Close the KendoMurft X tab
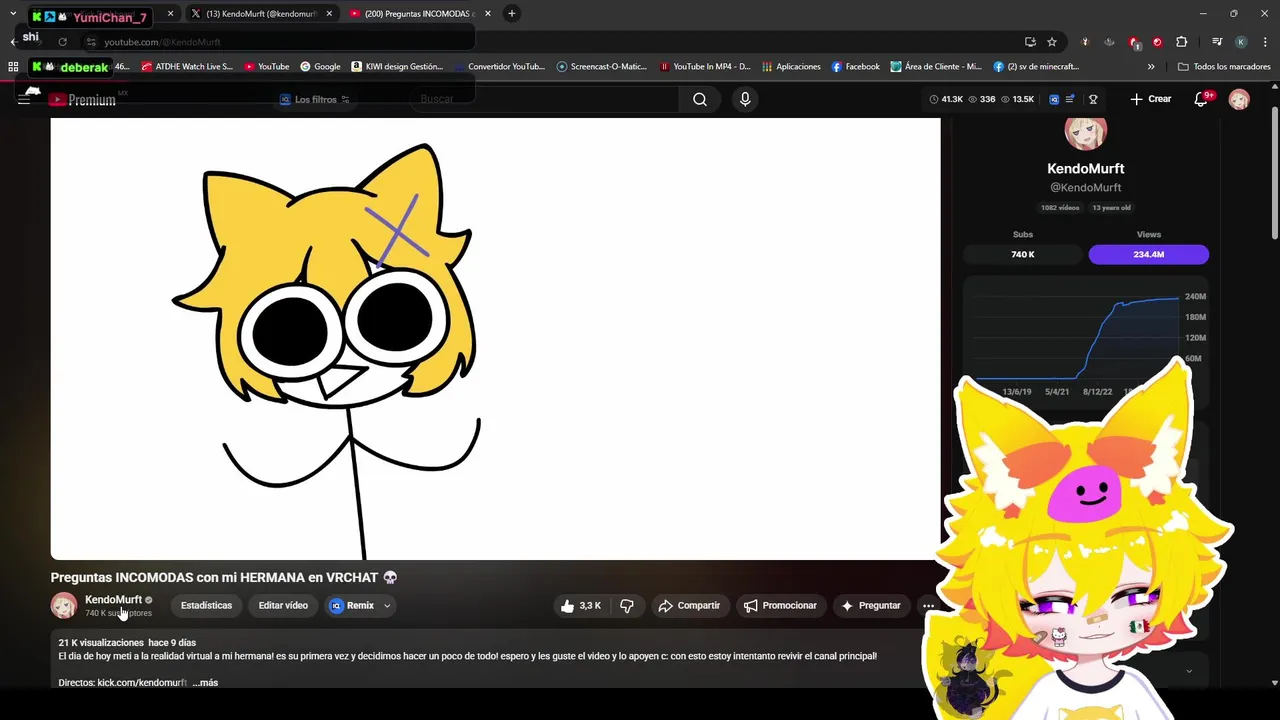The image size is (1280, 720). pos(329,14)
